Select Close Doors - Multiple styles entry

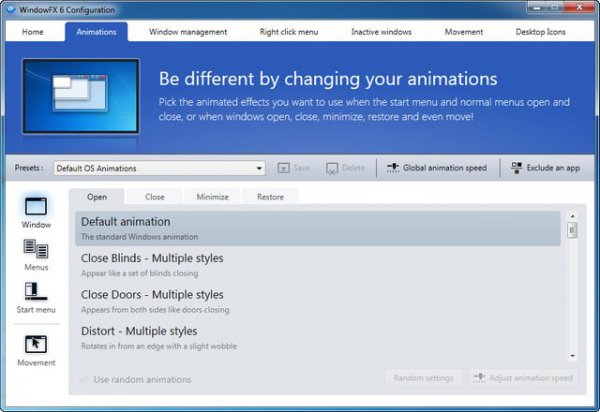[318, 301]
